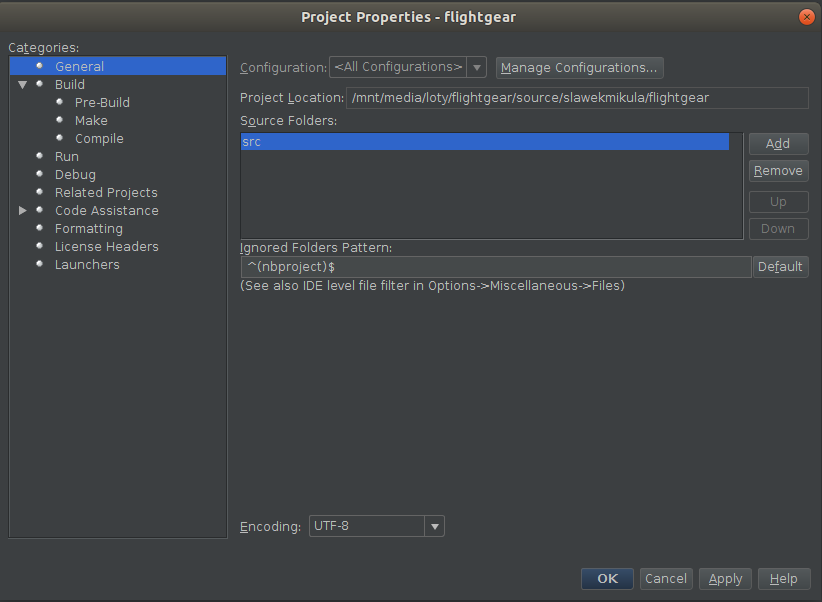This screenshot has height=602, width=822.
Task: Click Add source folder button
Action: tap(778, 144)
